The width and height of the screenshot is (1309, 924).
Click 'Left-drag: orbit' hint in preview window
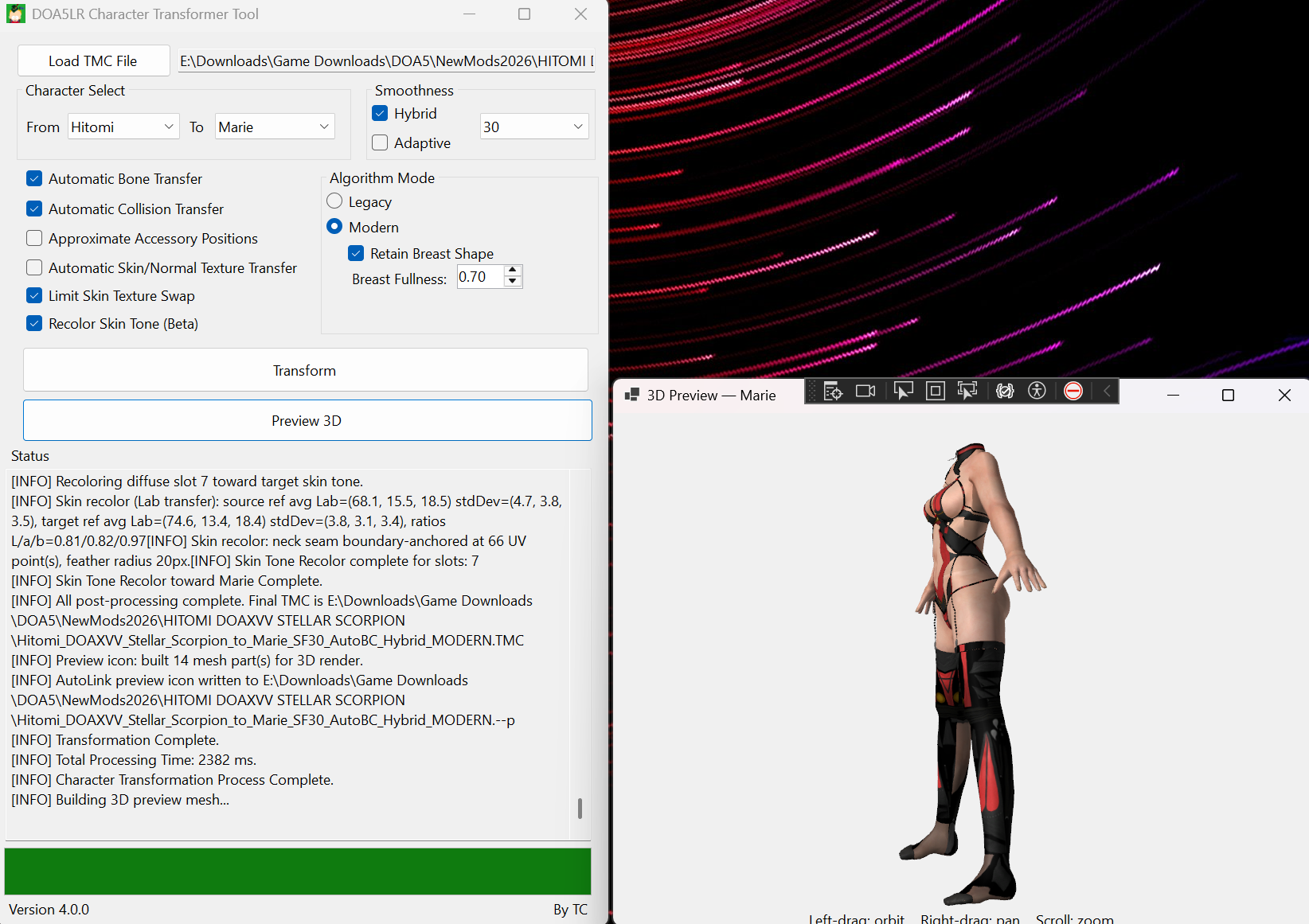pos(857,918)
